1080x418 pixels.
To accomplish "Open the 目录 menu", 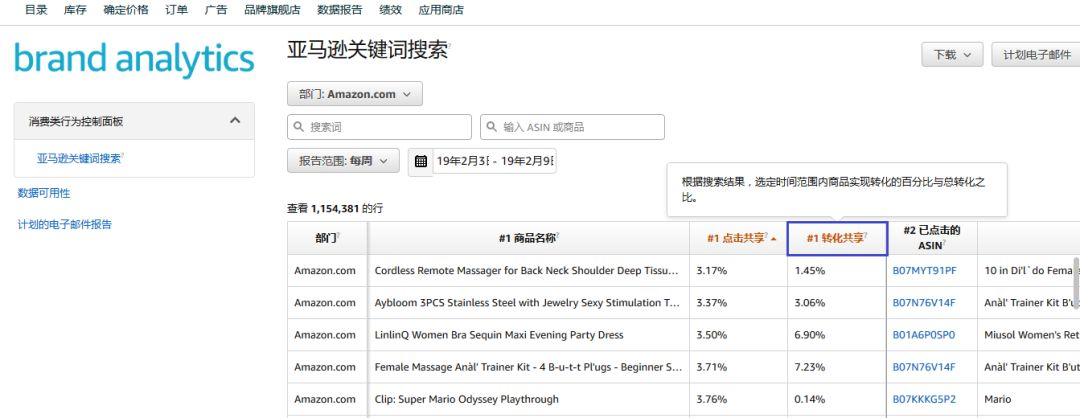I will [36, 10].
